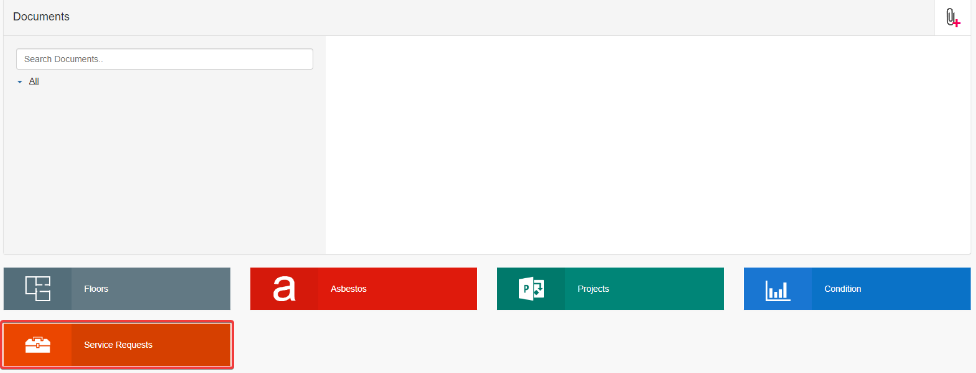The height and width of the screenshot is (373, 976).
Task: Click the Floors floor-plan icon
Action: coord(38,289)
